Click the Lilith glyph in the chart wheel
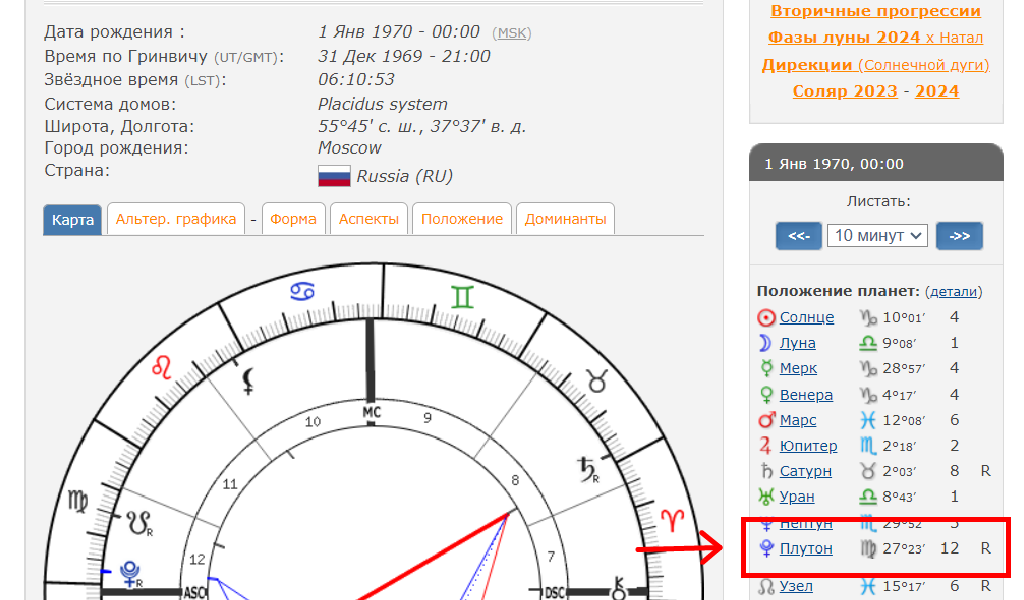Viewport: 1024px width, 600px height. coord(248,381)
